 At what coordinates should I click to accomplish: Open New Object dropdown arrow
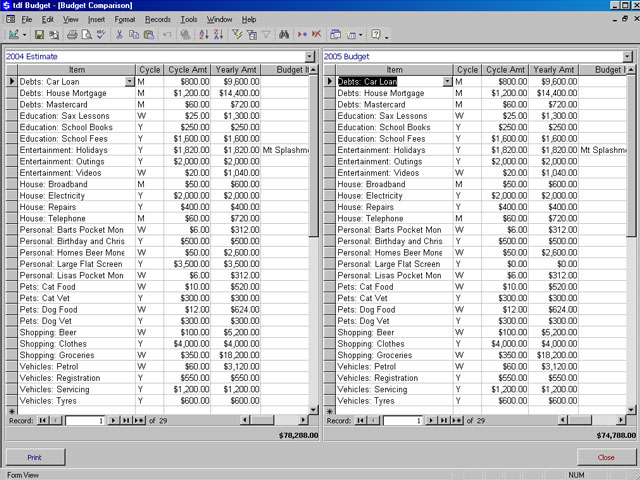pyautogui.click(x=360, y=35)
